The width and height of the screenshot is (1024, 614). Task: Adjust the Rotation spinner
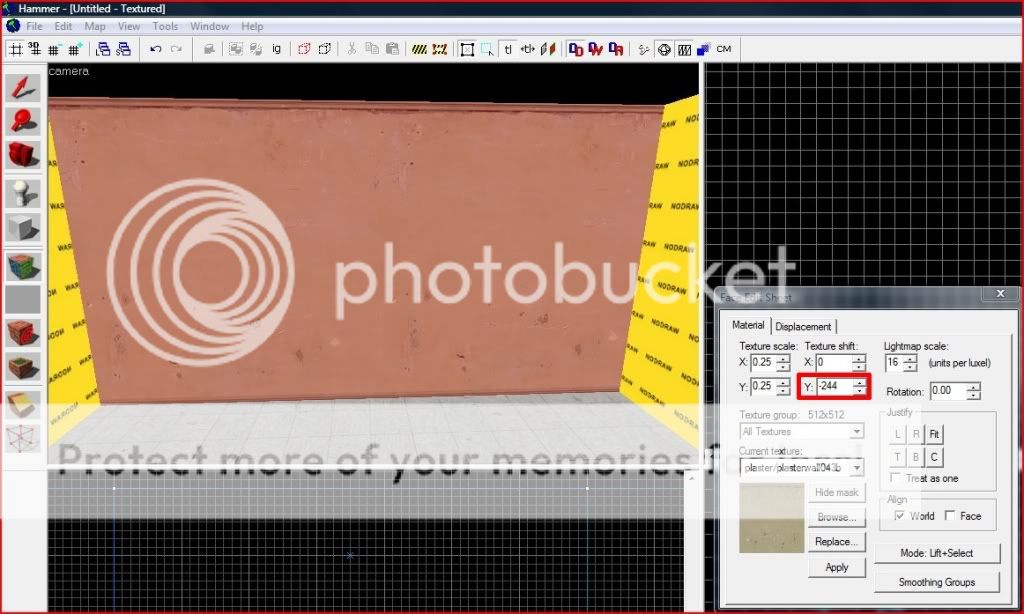[x=973, y=391]
